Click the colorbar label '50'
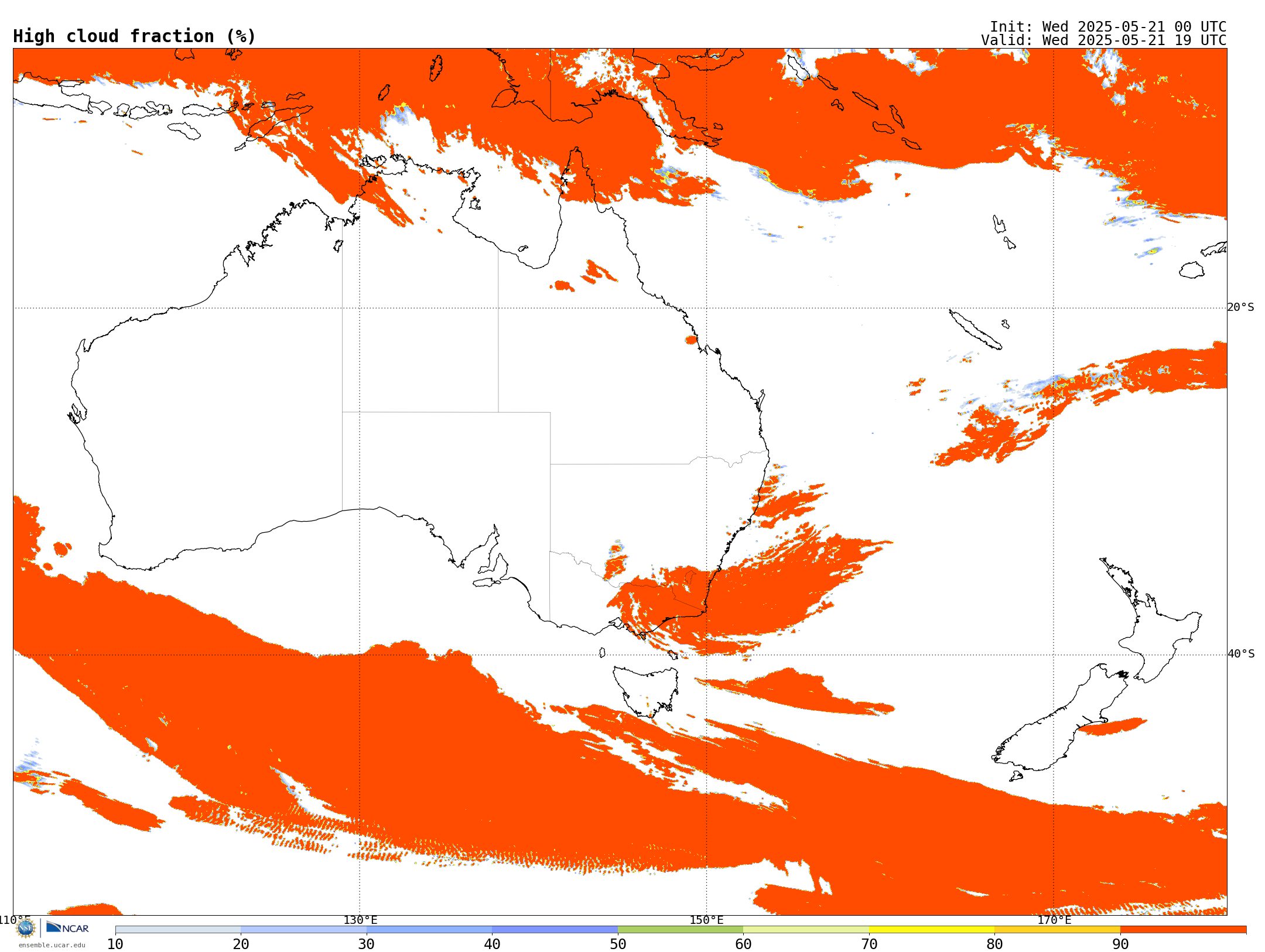1265x952 pixels. (x=618, y=944)
